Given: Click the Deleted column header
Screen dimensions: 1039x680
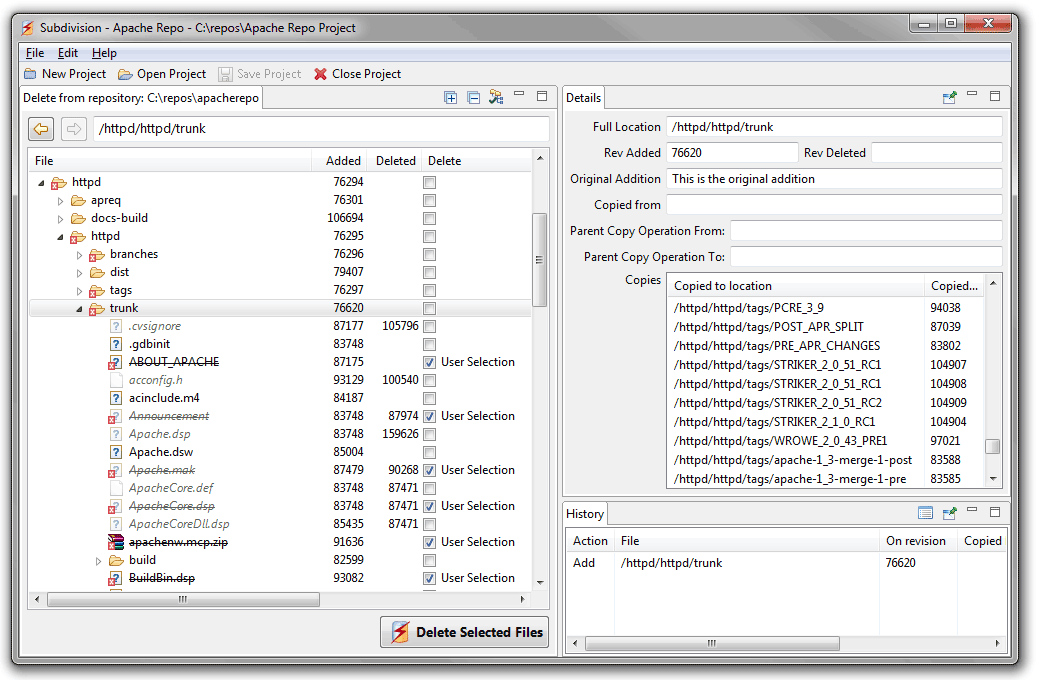Looking at the screenshot, I should click(x=395, y=161).
